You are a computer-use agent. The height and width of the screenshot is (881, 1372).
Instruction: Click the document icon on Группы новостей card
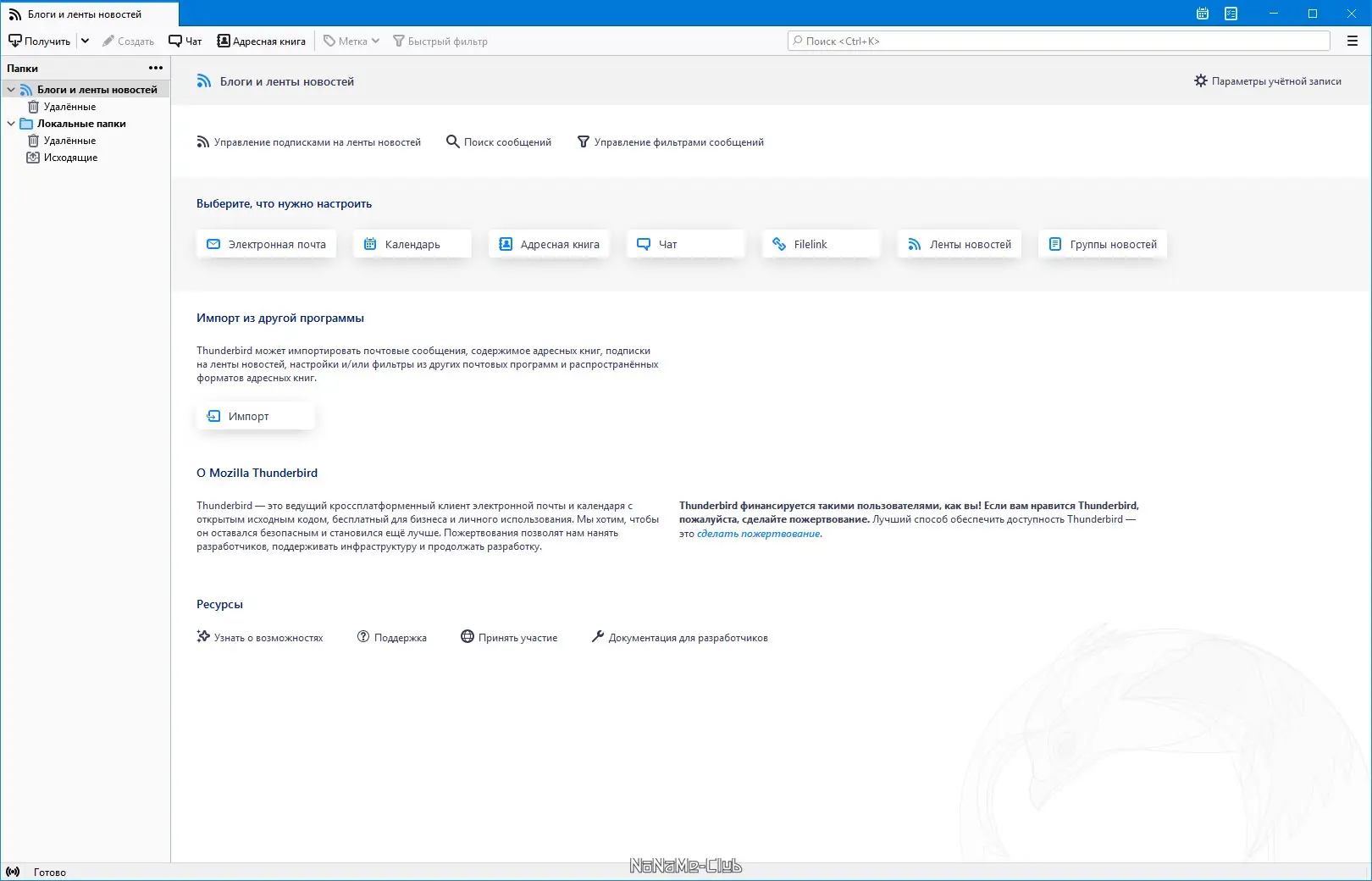(1055, 244)
